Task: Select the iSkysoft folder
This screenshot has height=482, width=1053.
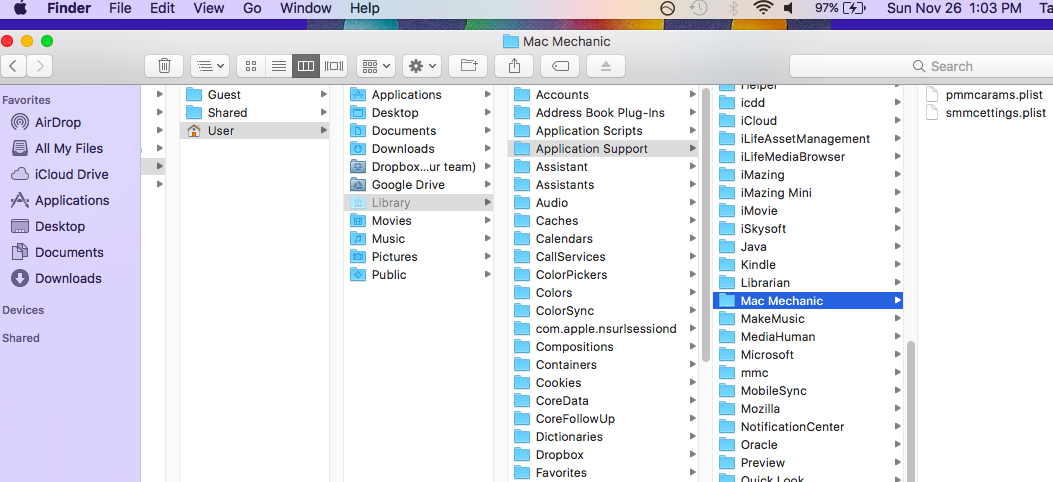Action: click(x=808, y=229)
